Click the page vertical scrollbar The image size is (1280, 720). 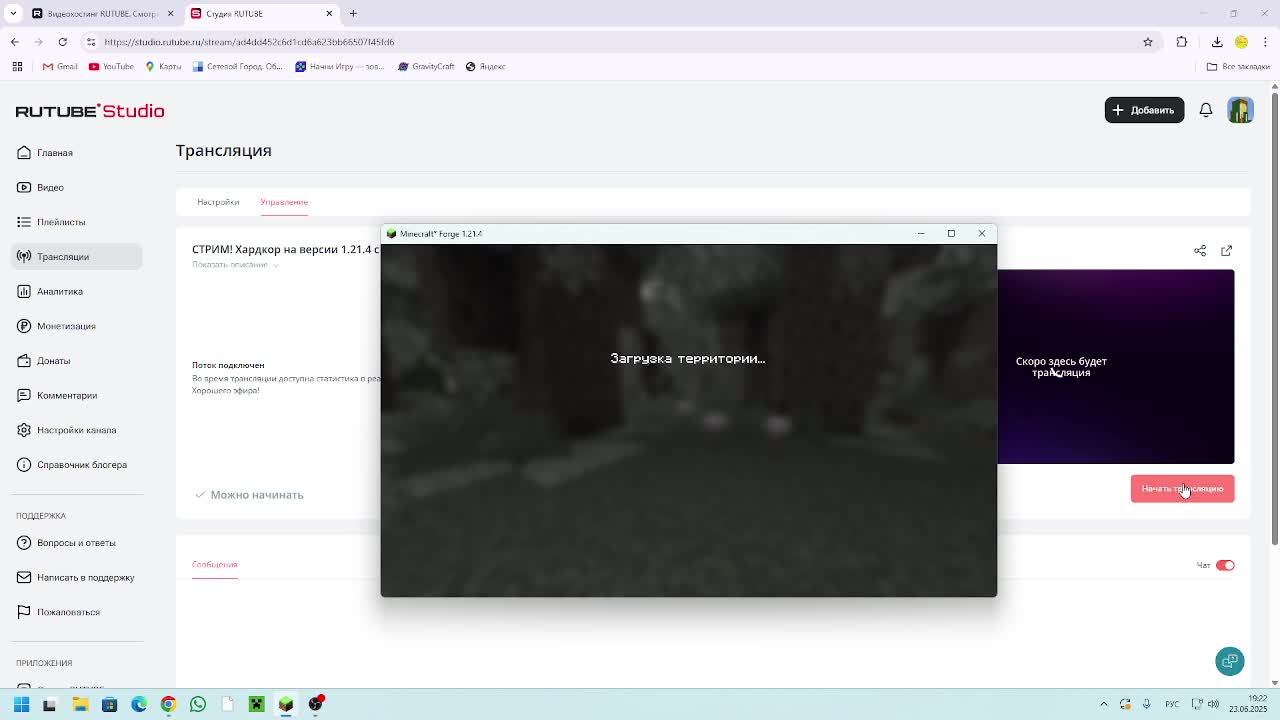point(1274,320)
